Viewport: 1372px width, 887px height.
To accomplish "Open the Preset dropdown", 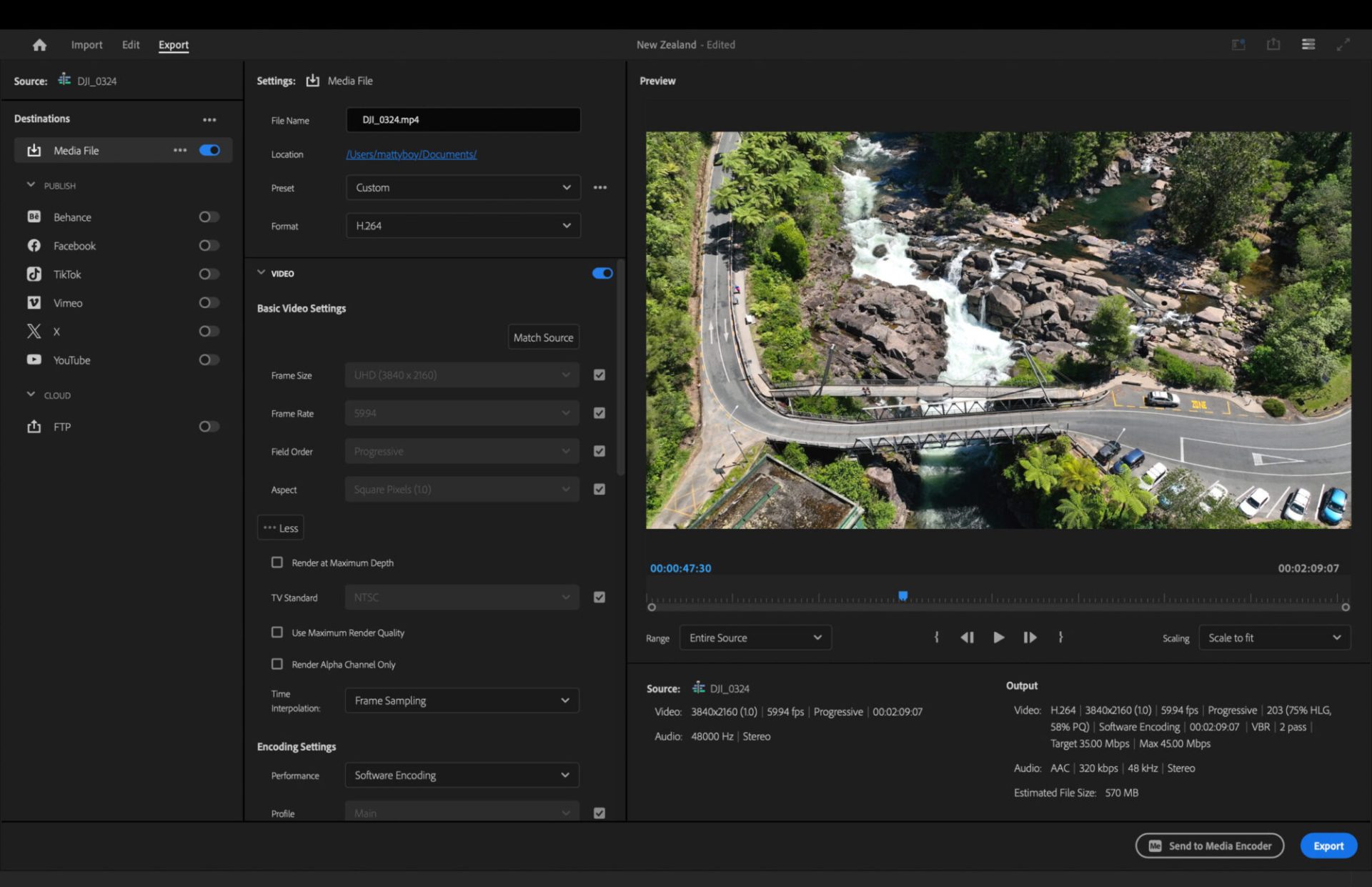I will 463,187.
